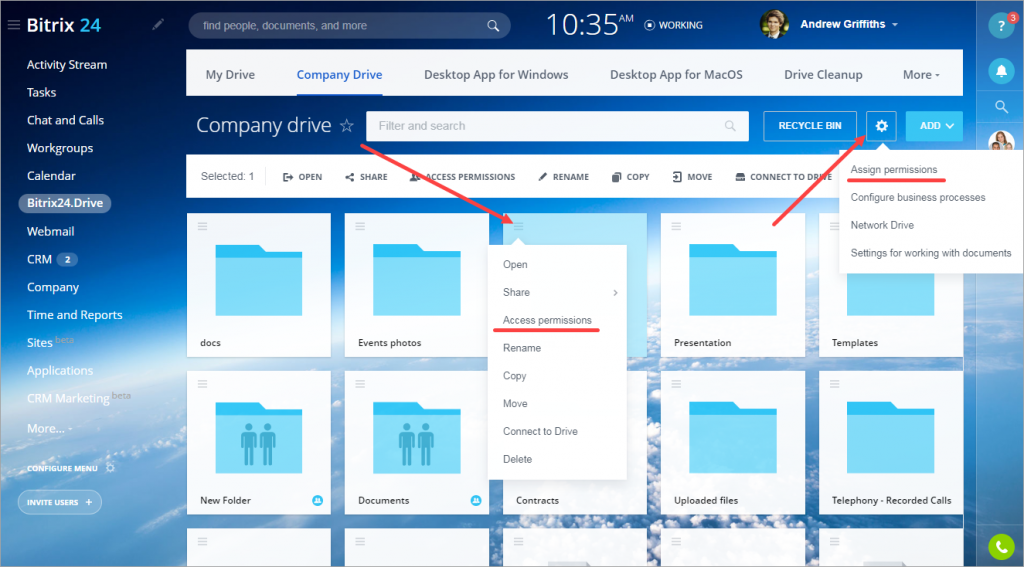Click the Filter and search input
The image size is (1024, 567).
click(x=557, y=126)
